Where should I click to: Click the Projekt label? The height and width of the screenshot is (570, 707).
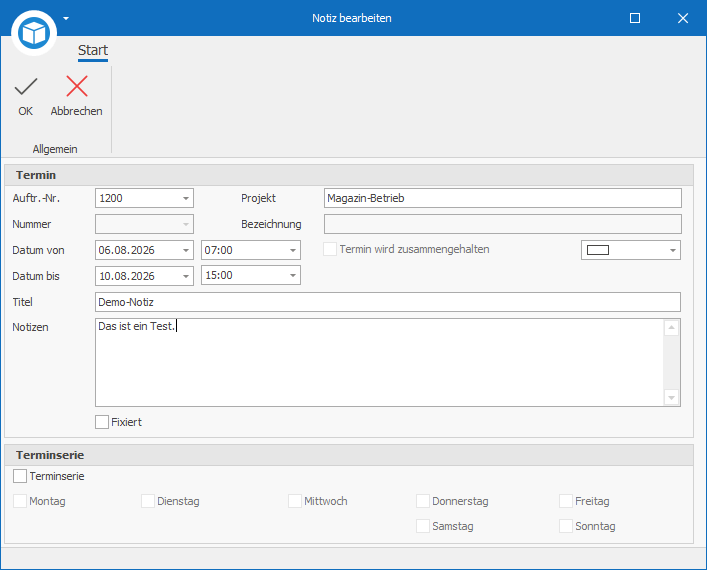(x=258, y=198)
